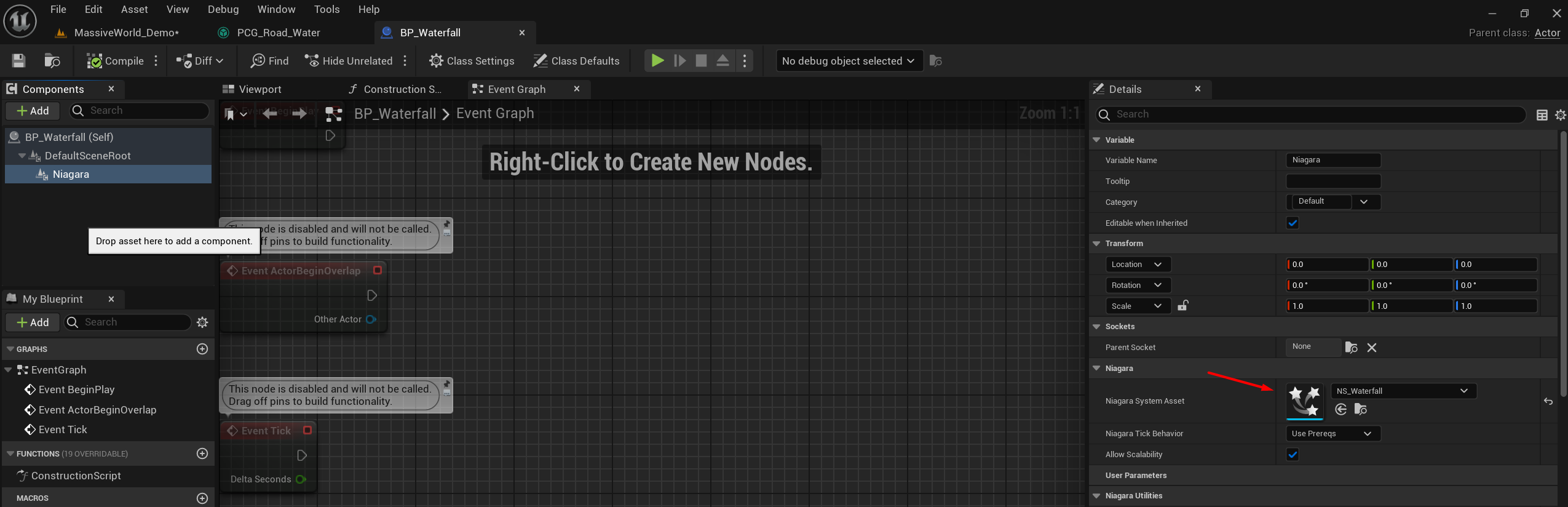1568x507 pixels.
Task: Open Class Defaults
Action: [576, 60]
